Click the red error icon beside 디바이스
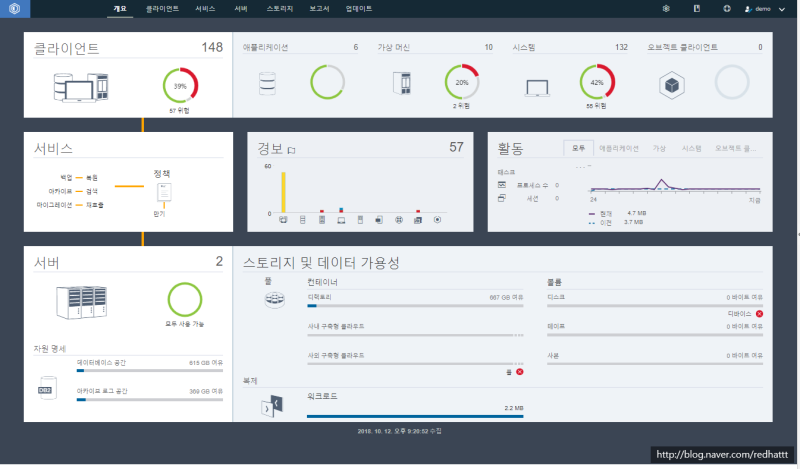 (759, 314)
